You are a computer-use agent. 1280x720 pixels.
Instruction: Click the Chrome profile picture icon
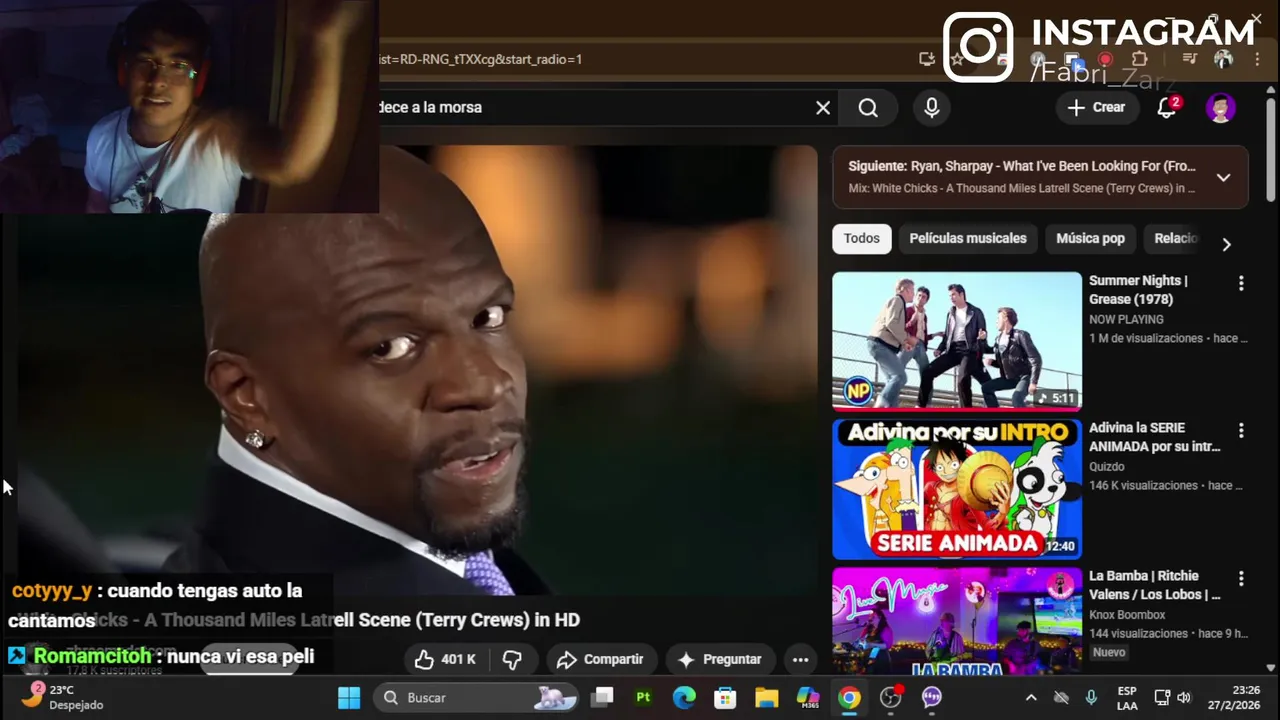1223,59
